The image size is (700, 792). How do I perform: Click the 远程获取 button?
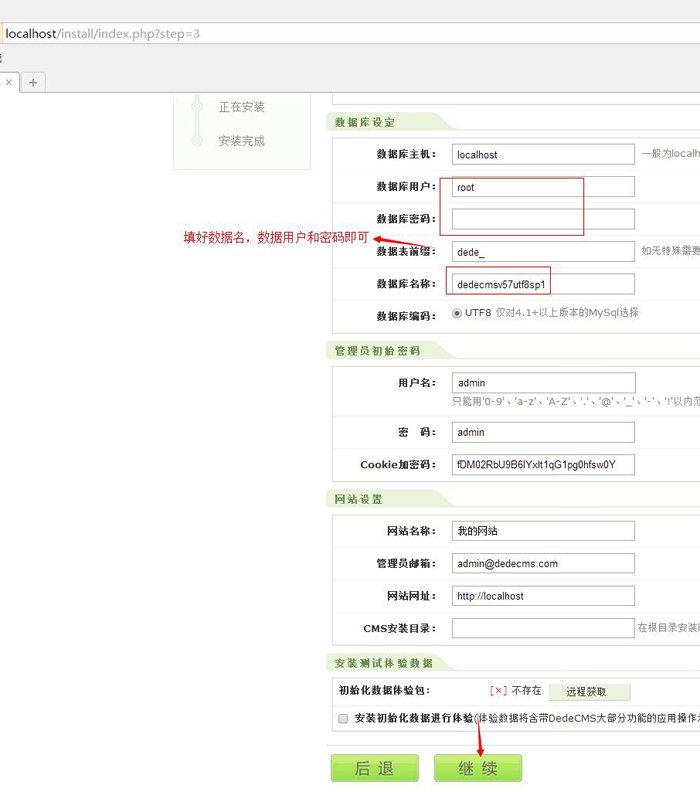click(x=589, y=691)
